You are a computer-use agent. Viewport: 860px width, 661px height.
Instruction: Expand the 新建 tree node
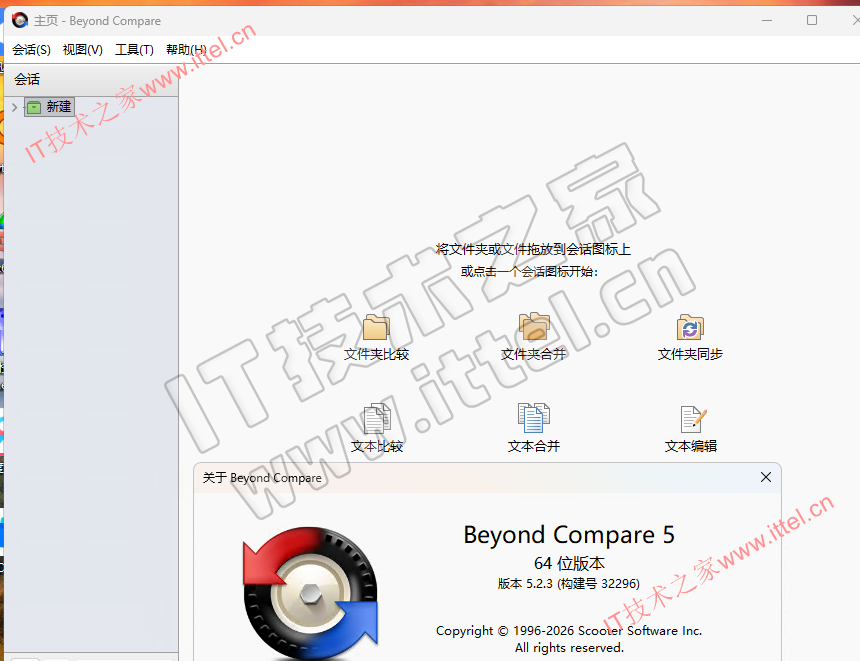pyautogui.click(x=15, y=107)
